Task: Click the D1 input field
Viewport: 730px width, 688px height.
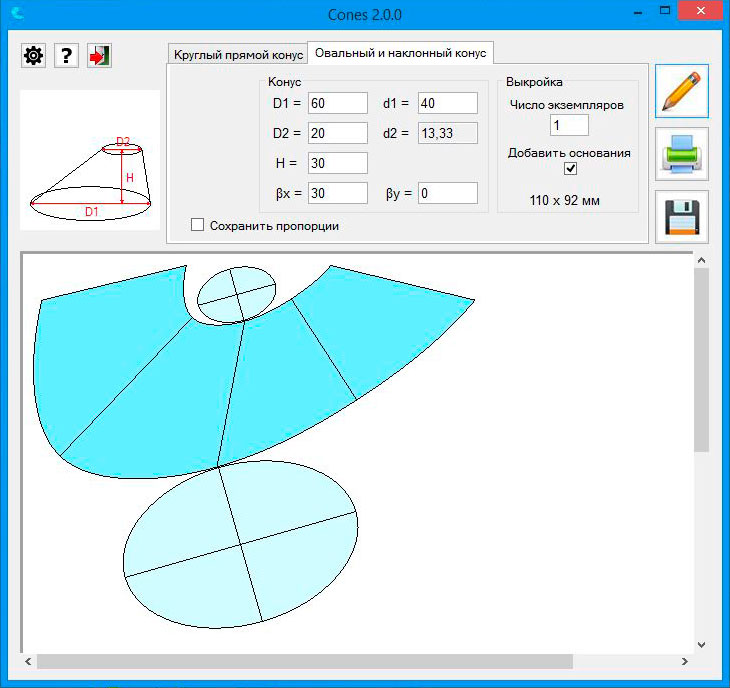Action: 338,103
